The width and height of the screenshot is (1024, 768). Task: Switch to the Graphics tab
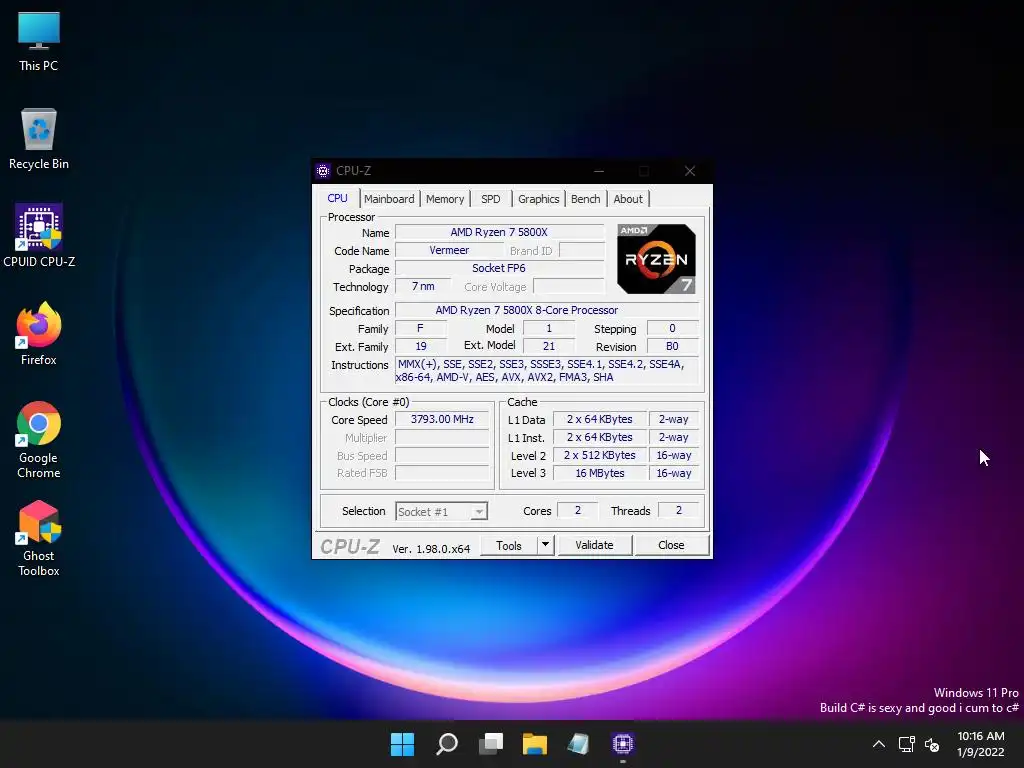pos(539,199)
